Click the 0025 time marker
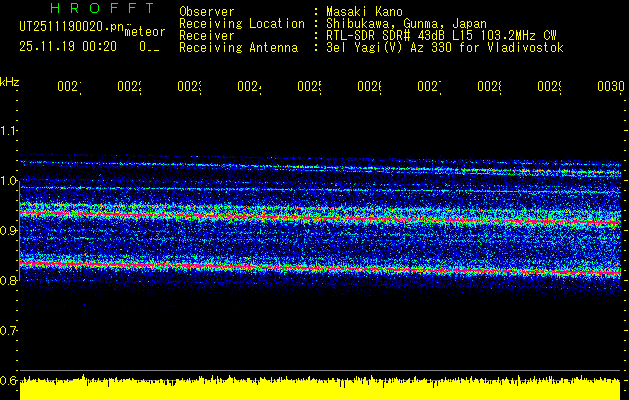Viewport: 629px width, 400px height. tap(310, 86)
